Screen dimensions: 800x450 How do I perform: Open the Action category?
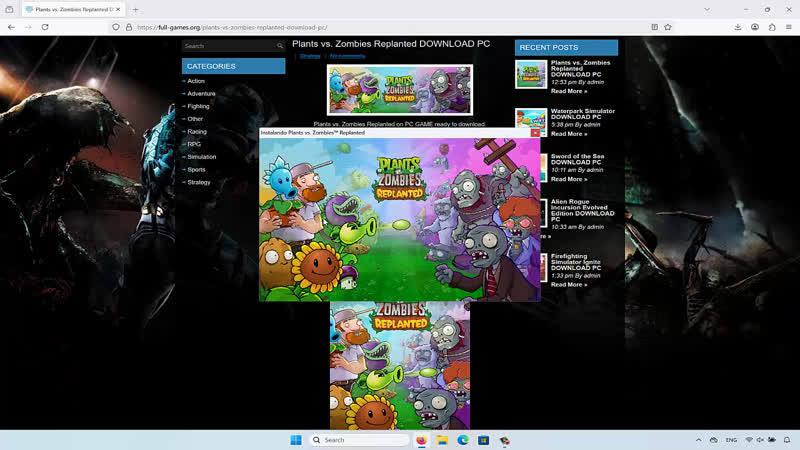[x=196, y=81]
